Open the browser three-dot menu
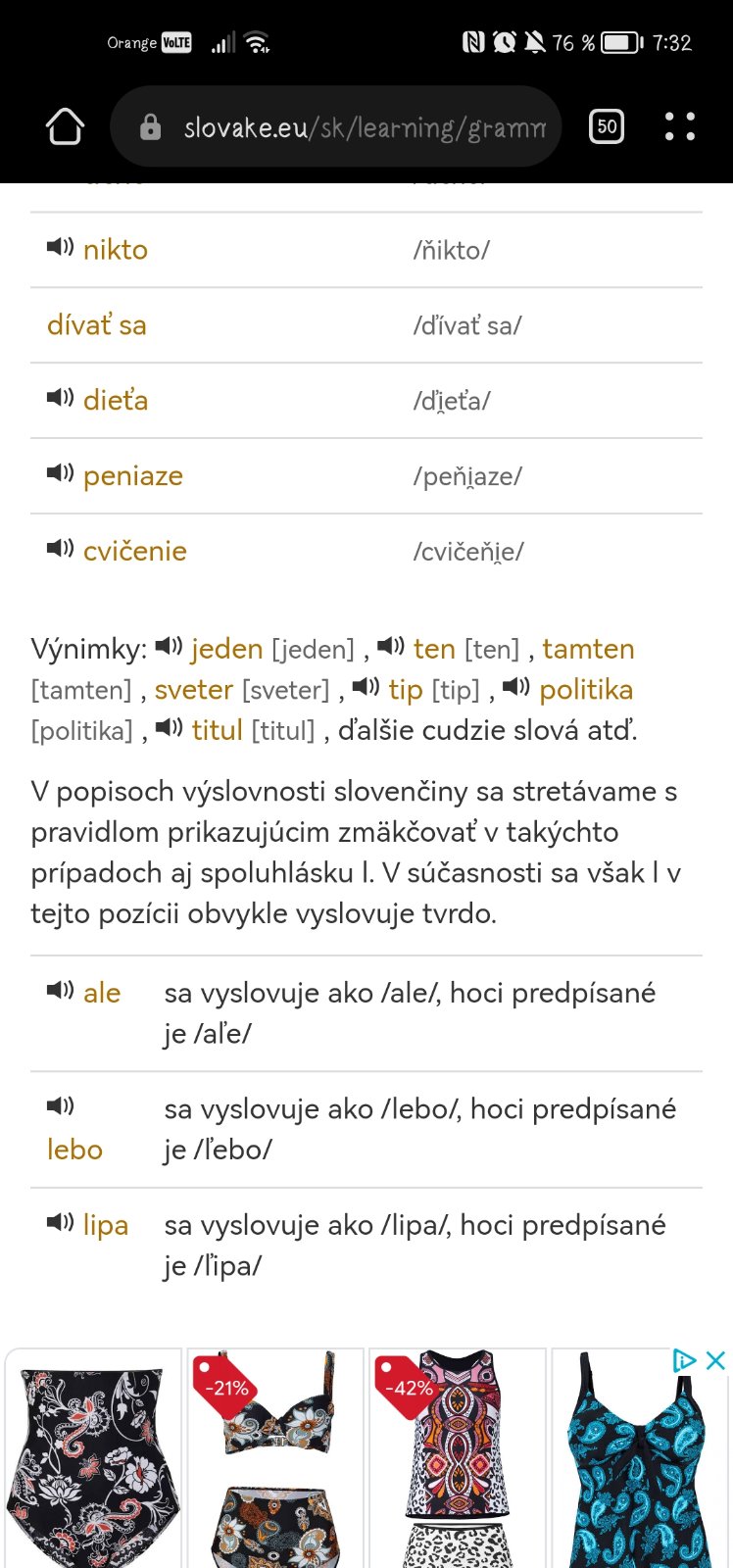733x1568 pixels. pyautogui.click(x=679, y=126)
